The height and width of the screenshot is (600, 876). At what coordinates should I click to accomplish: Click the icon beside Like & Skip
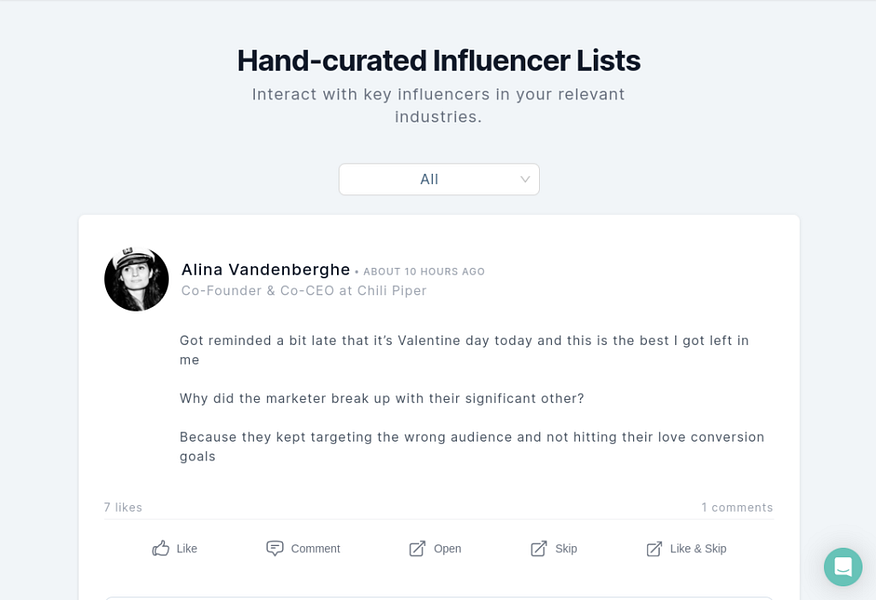pyautogui.click(x=654, y=549)
